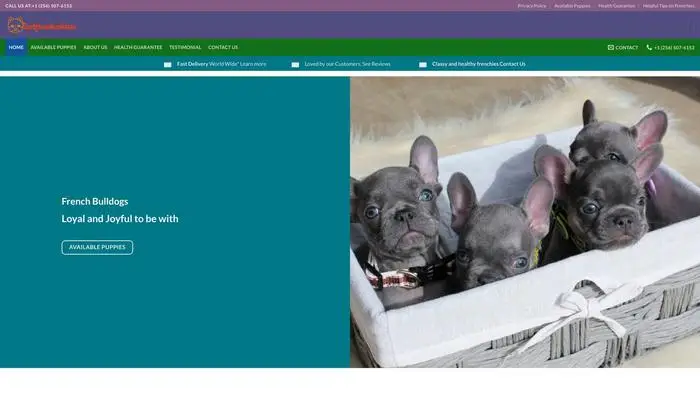Screen dimensions: 700x394
Task: Click the Learn more delivery link
Action: click(x=253, y=64)
